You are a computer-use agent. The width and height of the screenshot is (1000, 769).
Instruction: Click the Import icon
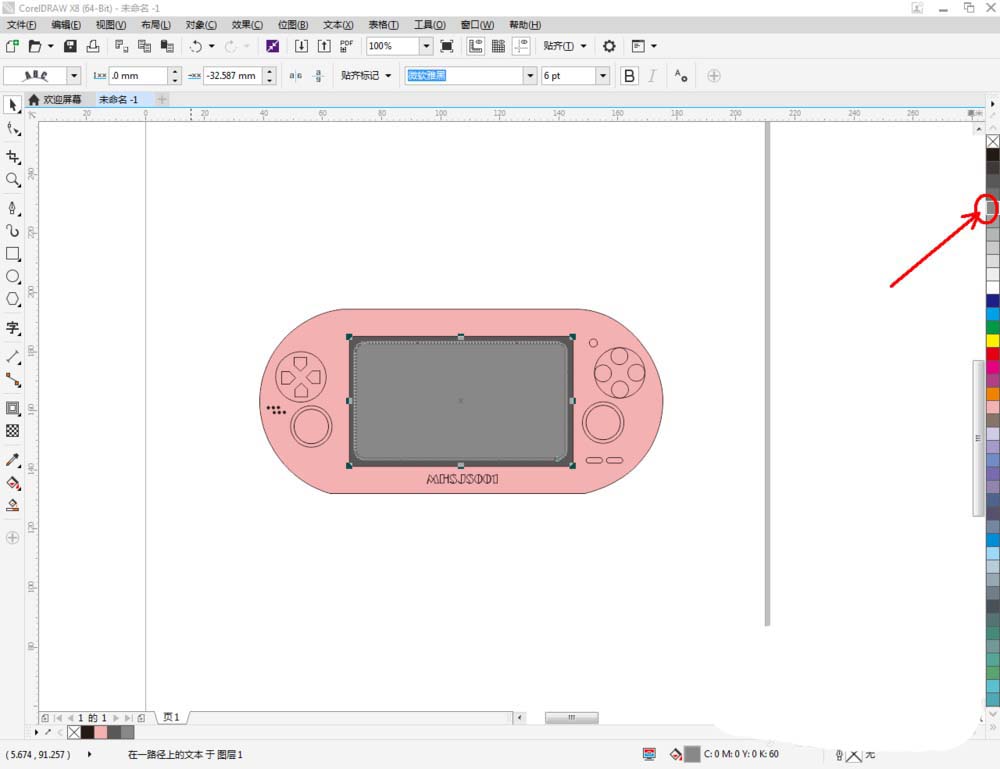coord(301,46)
